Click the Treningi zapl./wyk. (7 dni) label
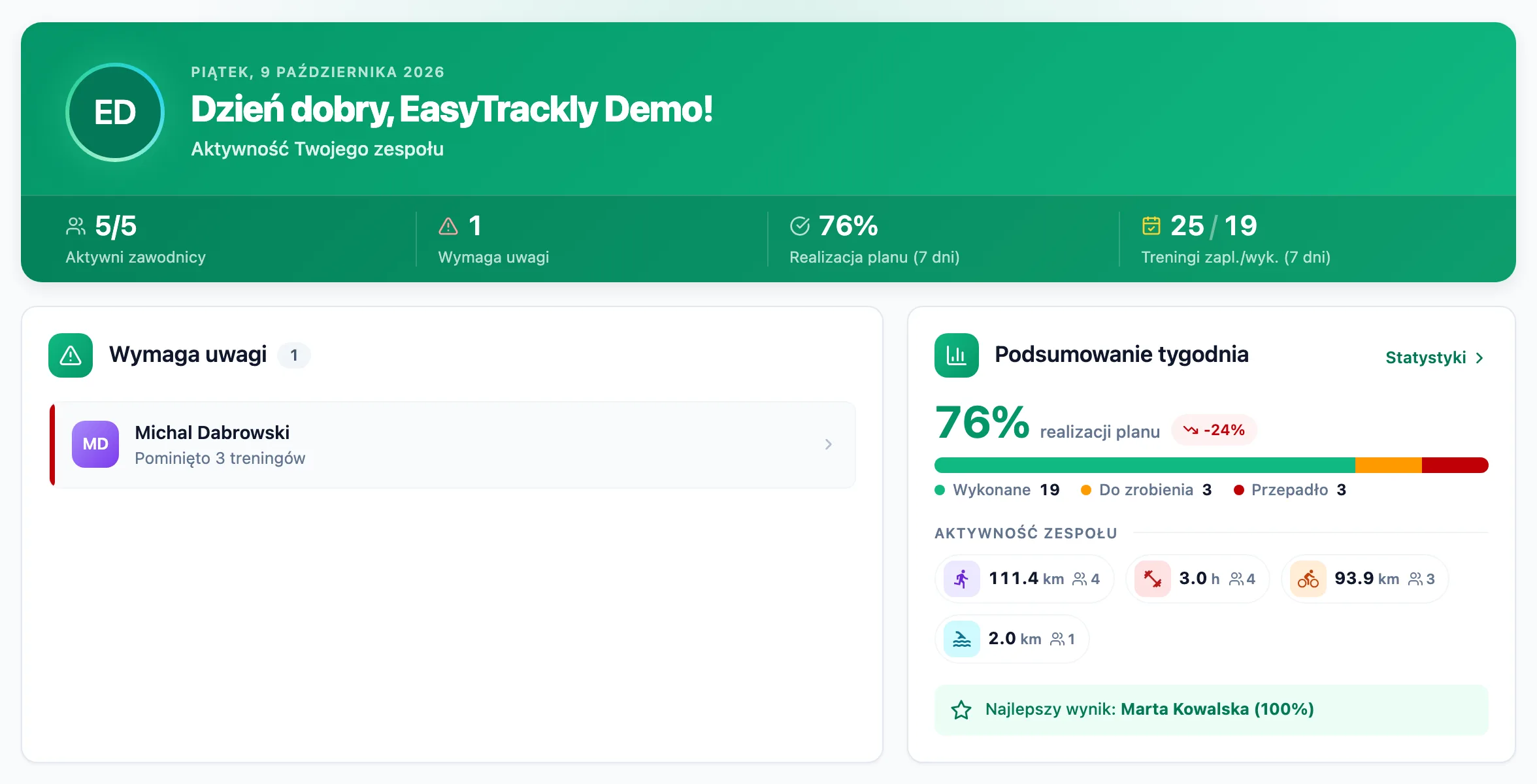Screen dimensions: 1537x784 [1236, 257]
